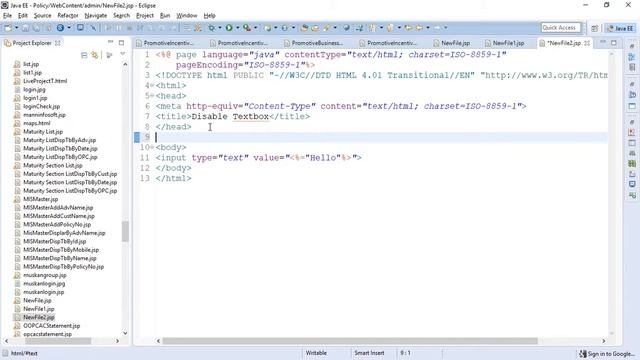Open the Source menu
Screen dimensions: 640x360
tap(42, 16)
